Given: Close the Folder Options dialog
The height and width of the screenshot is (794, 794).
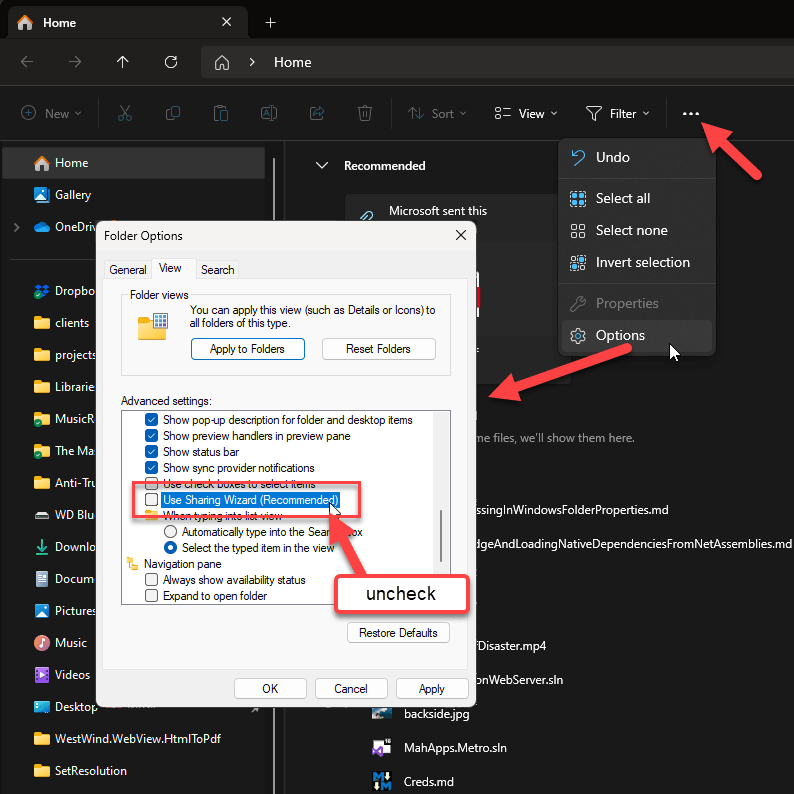Looking at the screenshot, I should pyautogui.click(x=461, y=235).
